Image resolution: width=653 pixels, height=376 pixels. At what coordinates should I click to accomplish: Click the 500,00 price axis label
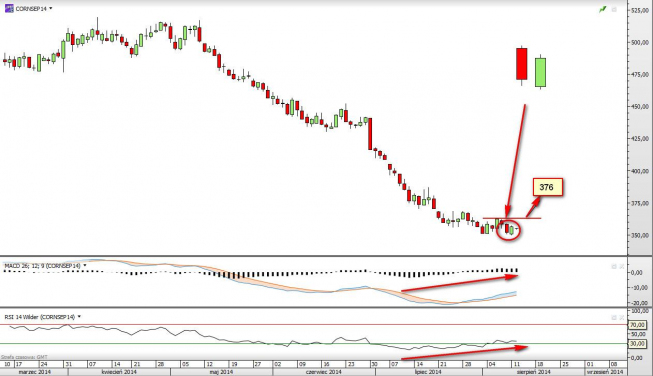coord(640,42)
